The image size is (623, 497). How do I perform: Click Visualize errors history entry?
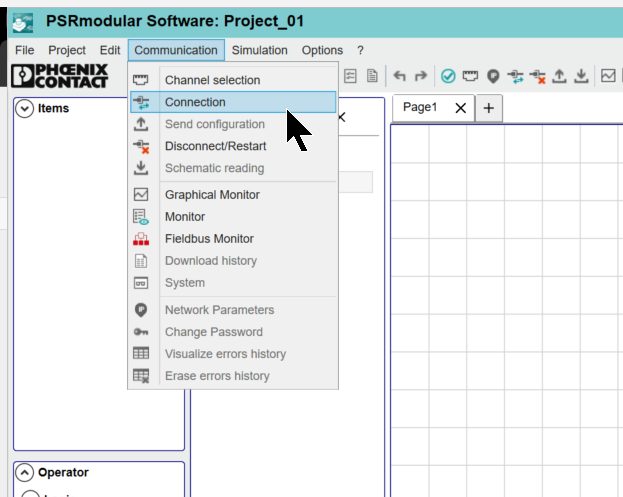coord(233,354)
